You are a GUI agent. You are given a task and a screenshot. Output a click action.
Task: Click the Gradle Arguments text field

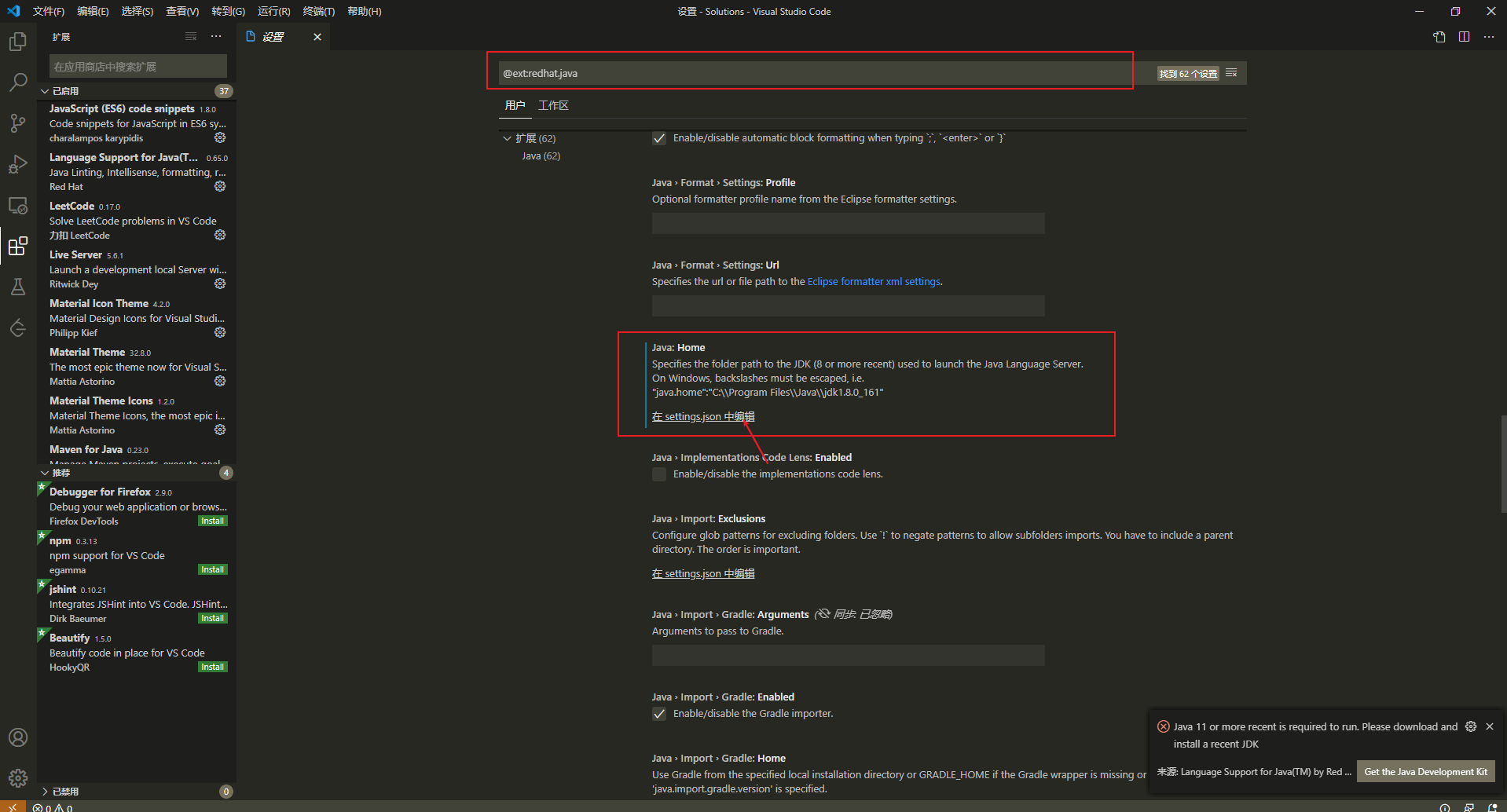[x=848, y=655]
